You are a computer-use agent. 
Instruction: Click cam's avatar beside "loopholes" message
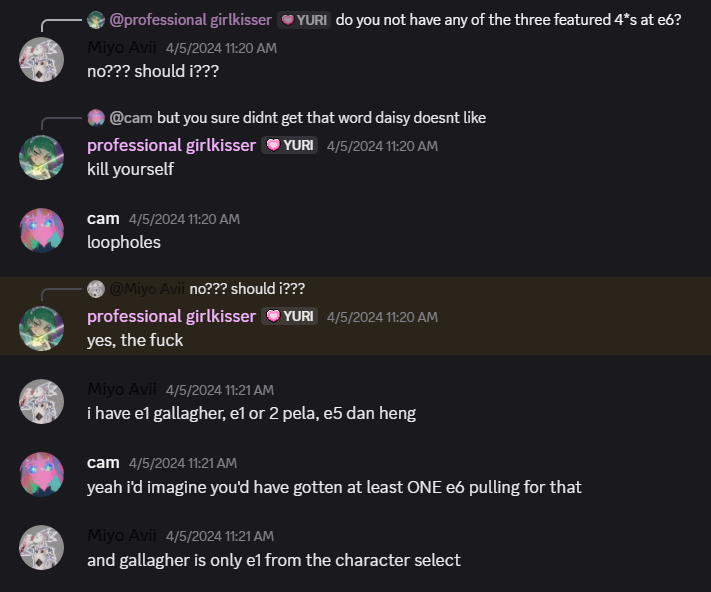(x=42, y=230)
